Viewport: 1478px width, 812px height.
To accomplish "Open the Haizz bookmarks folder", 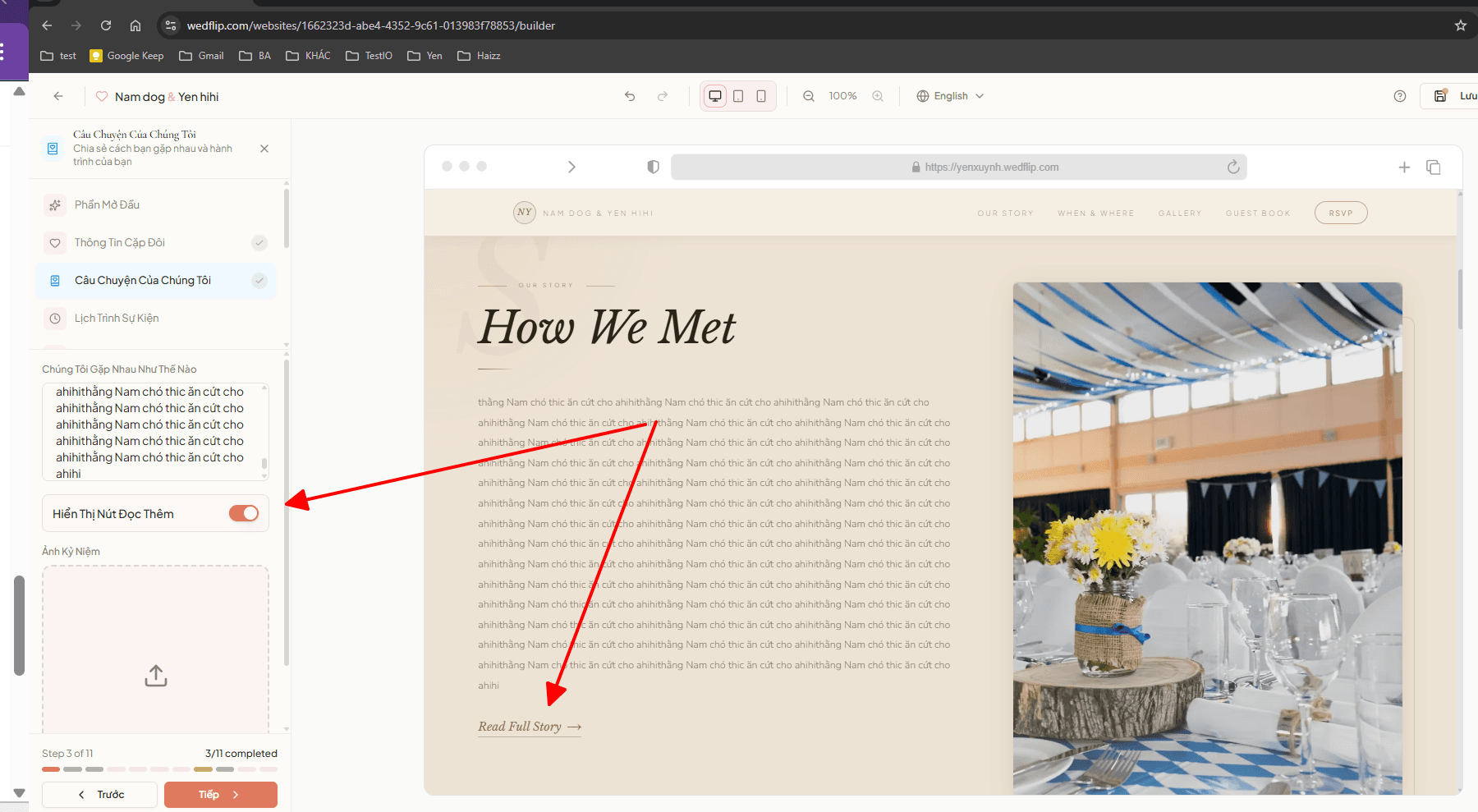I will pyautogui.click(x=479, y=56).
